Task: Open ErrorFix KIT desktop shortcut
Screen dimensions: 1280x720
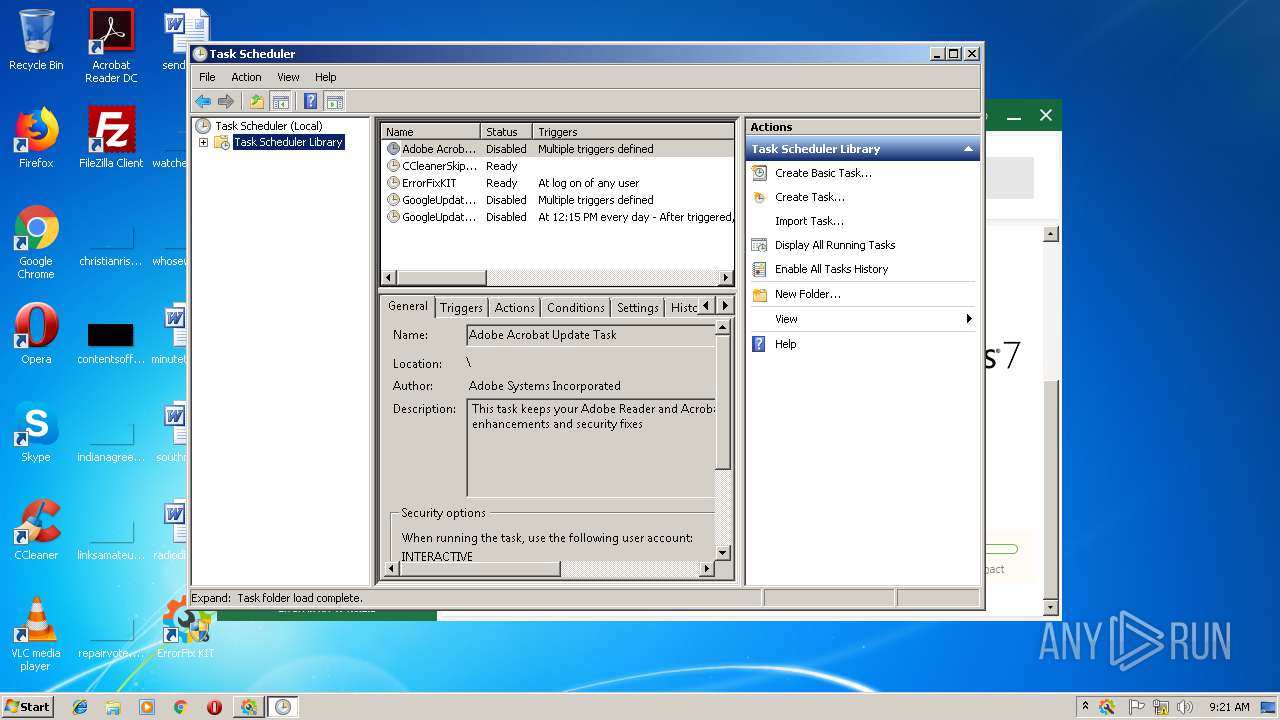Action: click(186, 628)
